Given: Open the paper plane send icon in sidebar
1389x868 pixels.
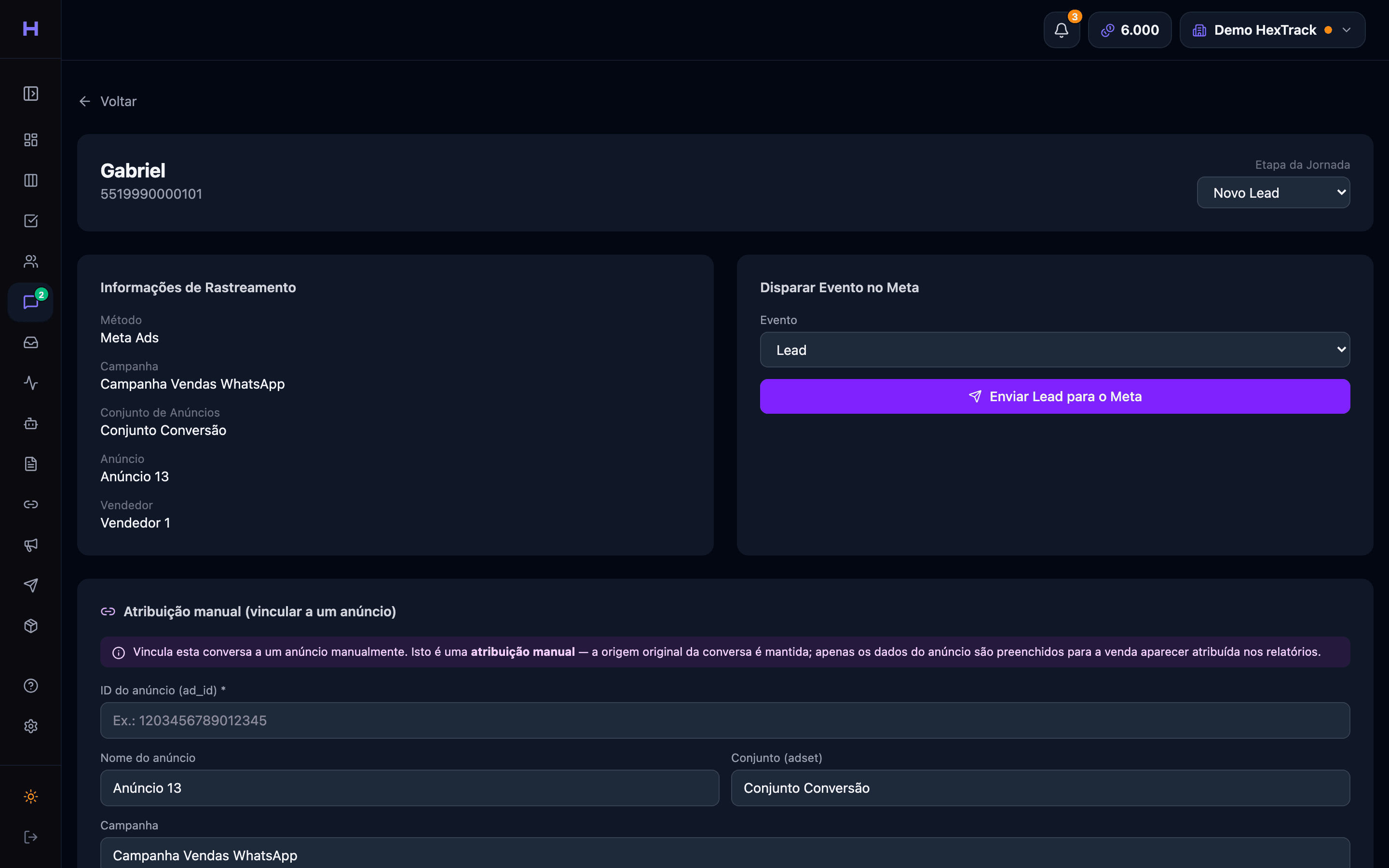Looking at the screenshot, I should tap(30, 585).
